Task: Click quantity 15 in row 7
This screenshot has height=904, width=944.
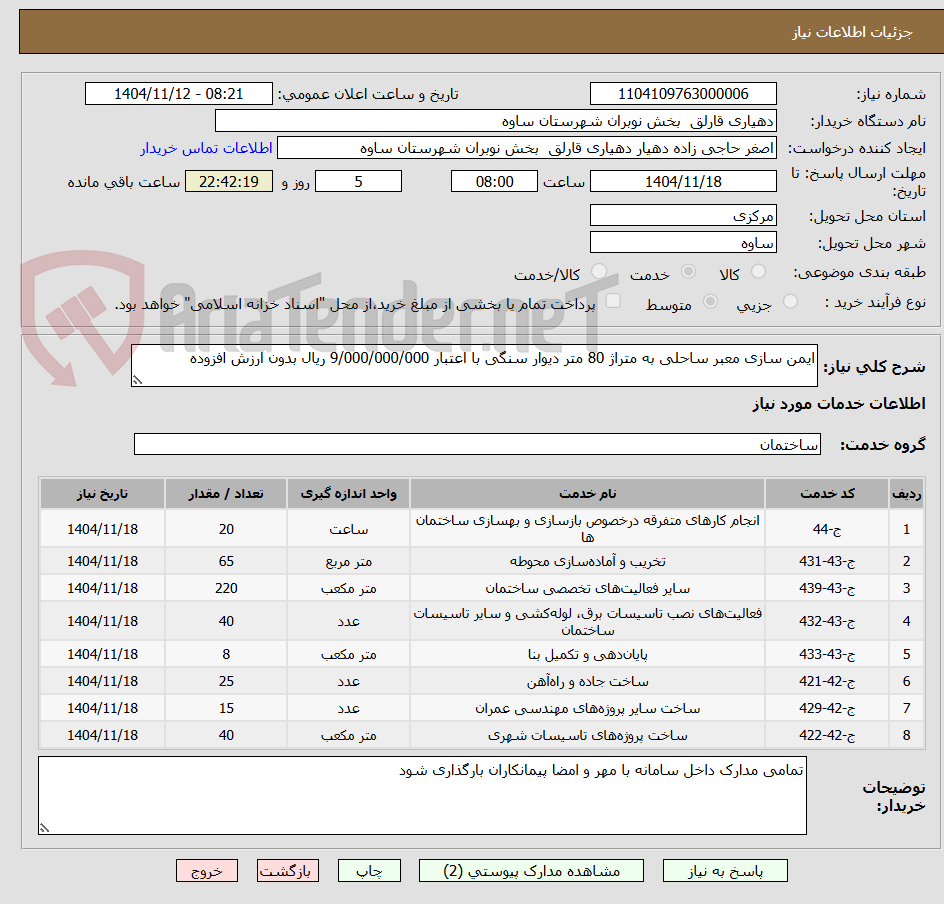Action: pos(226,708)
